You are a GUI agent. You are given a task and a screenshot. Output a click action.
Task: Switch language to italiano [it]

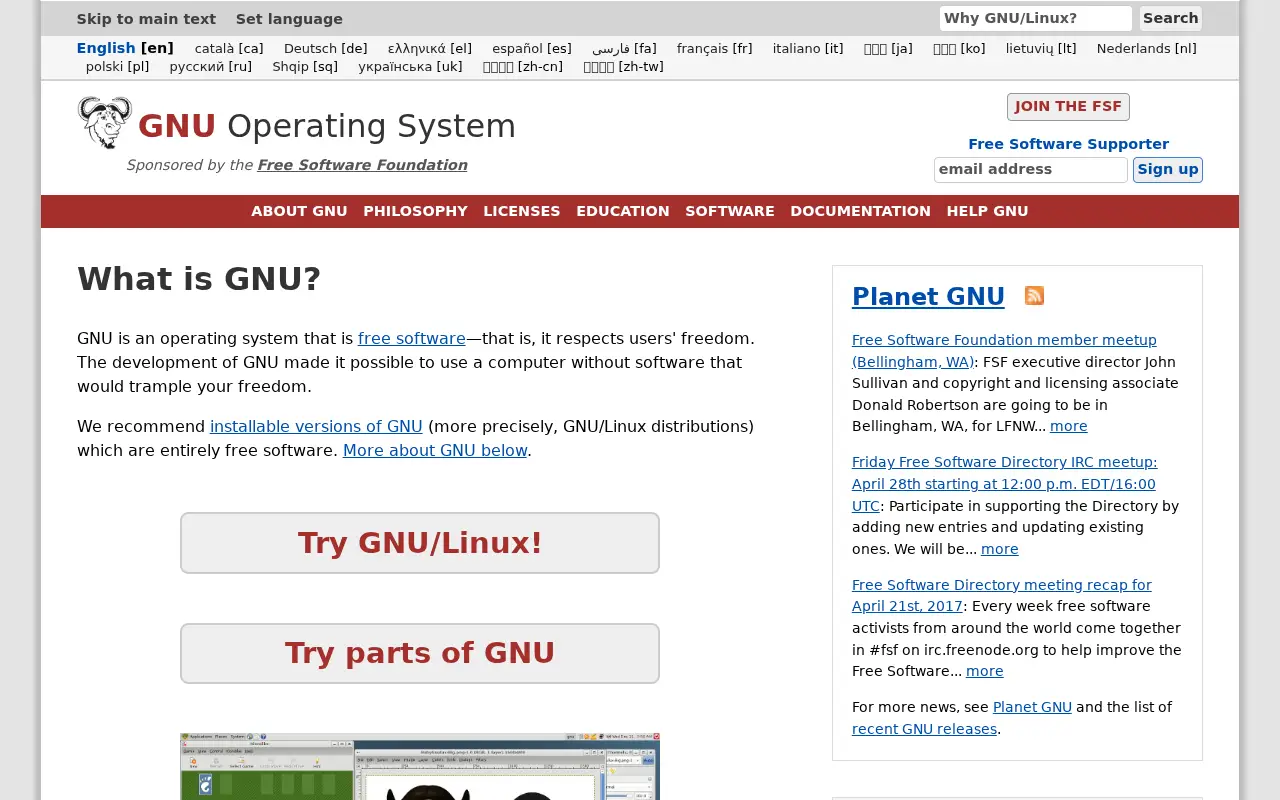[808, 48]
